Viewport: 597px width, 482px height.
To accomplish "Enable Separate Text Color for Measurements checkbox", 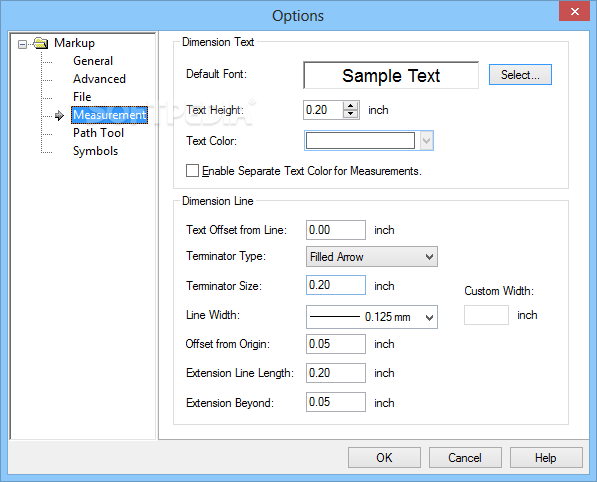I will (192, 171).
